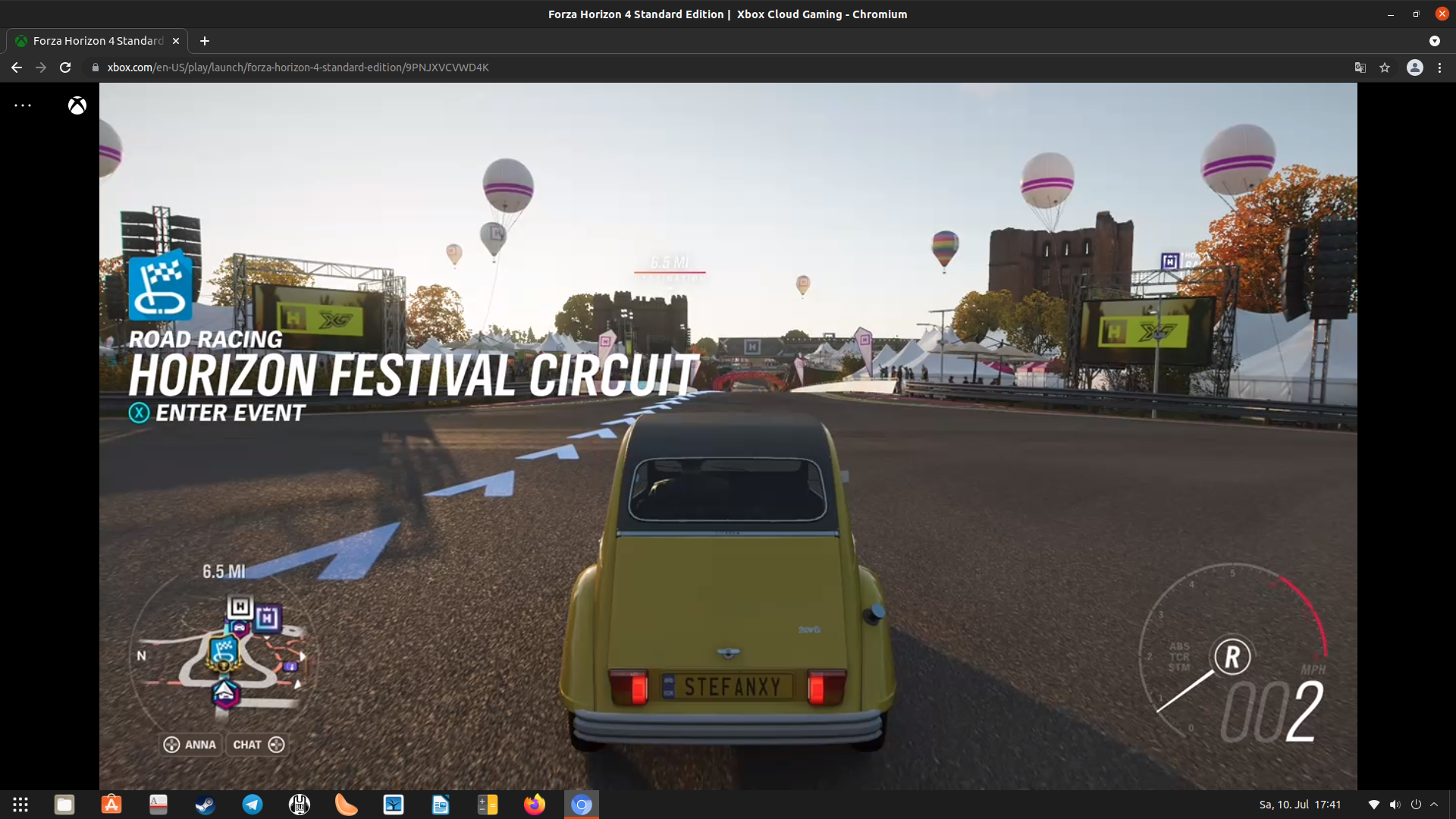Image resolution: width=1456 pixels, height=819 pixels.
Task: Open the volume control in system tray
Action: pos(1395,805)
